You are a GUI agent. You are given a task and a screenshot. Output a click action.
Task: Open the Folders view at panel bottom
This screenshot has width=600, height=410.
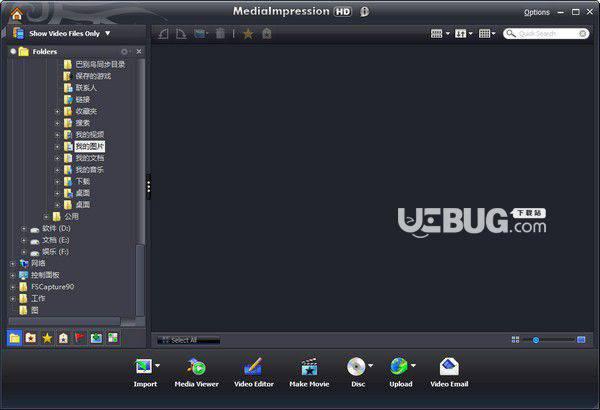pyautogui.click(x=15, y=338)
